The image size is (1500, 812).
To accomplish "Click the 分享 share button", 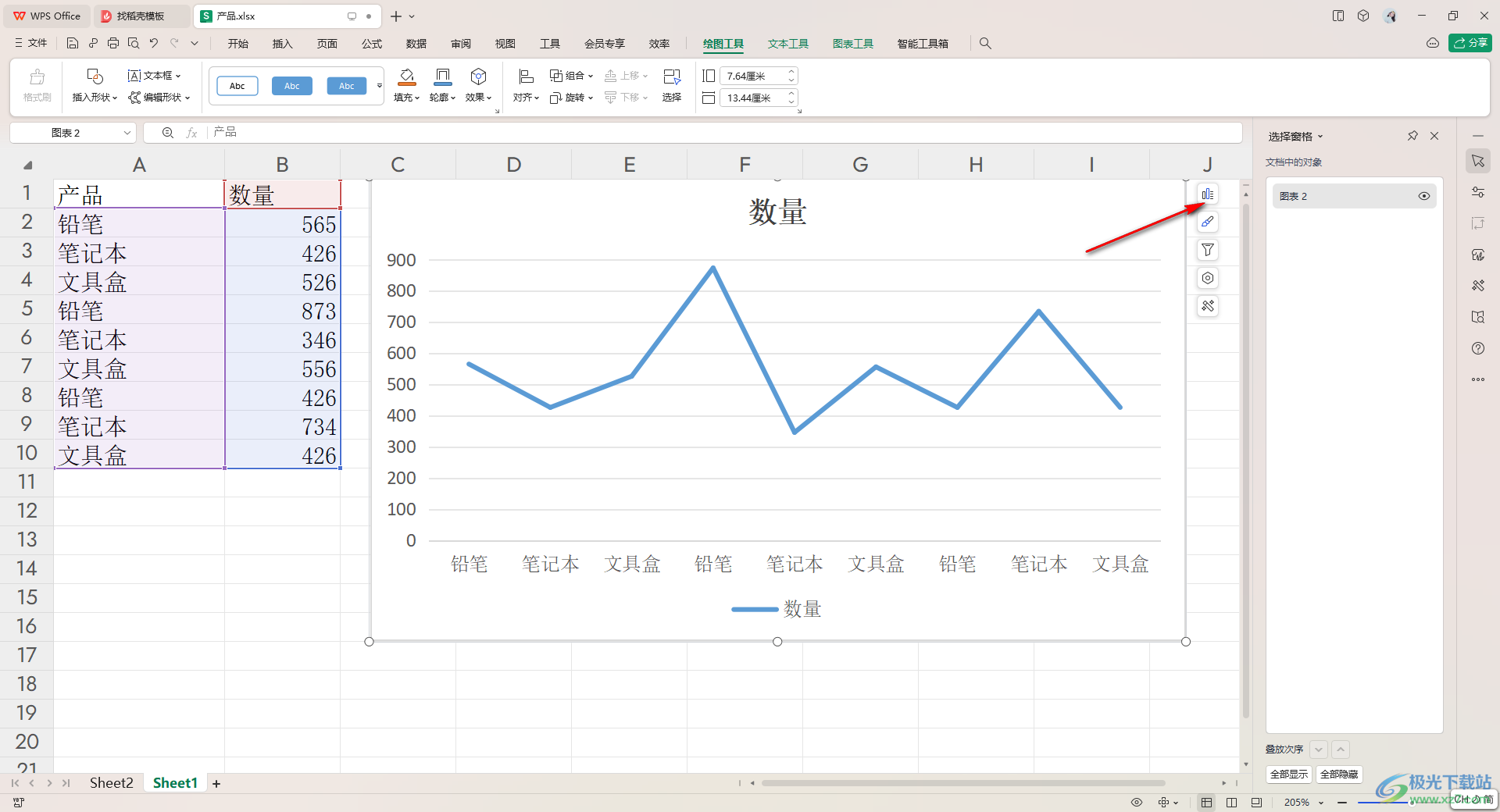I will click(x=1470, y=43).
